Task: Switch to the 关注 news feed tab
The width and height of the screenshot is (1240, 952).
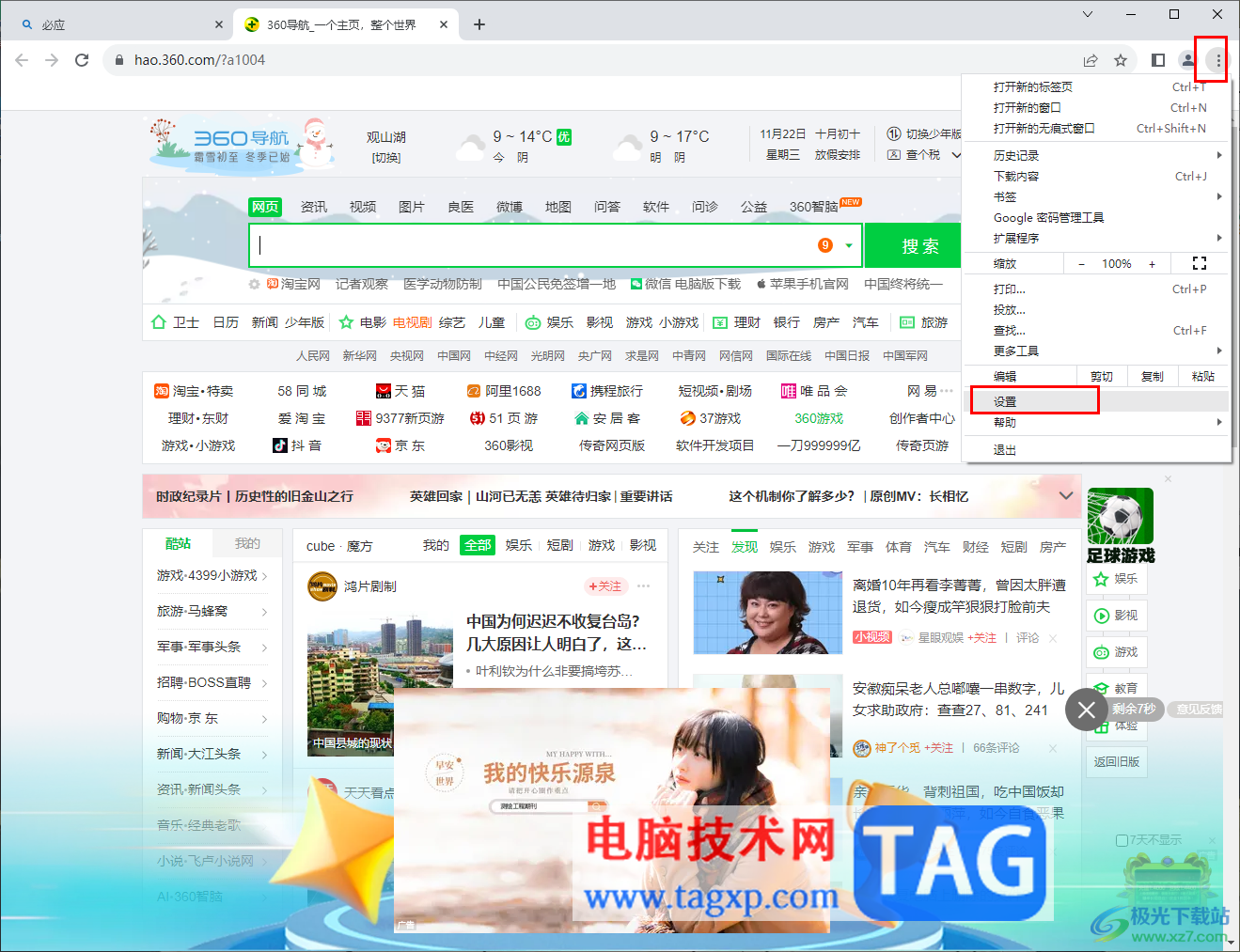Action: click(x=706, y=547)
